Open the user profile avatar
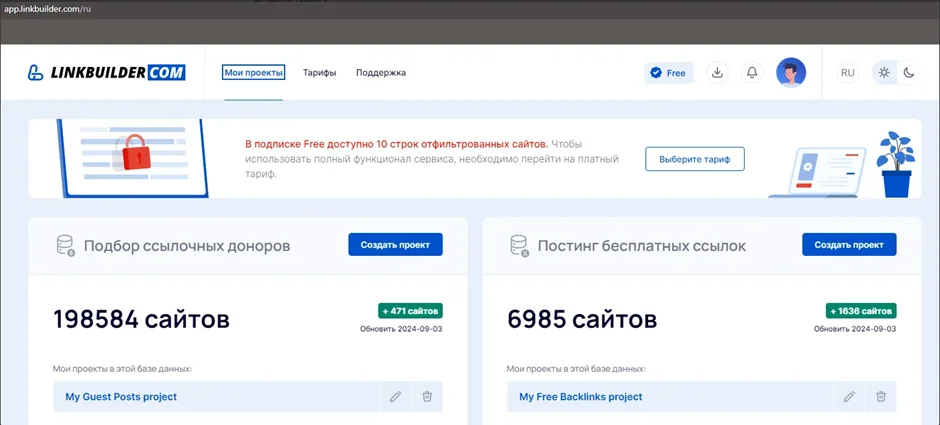 [791, 73]
